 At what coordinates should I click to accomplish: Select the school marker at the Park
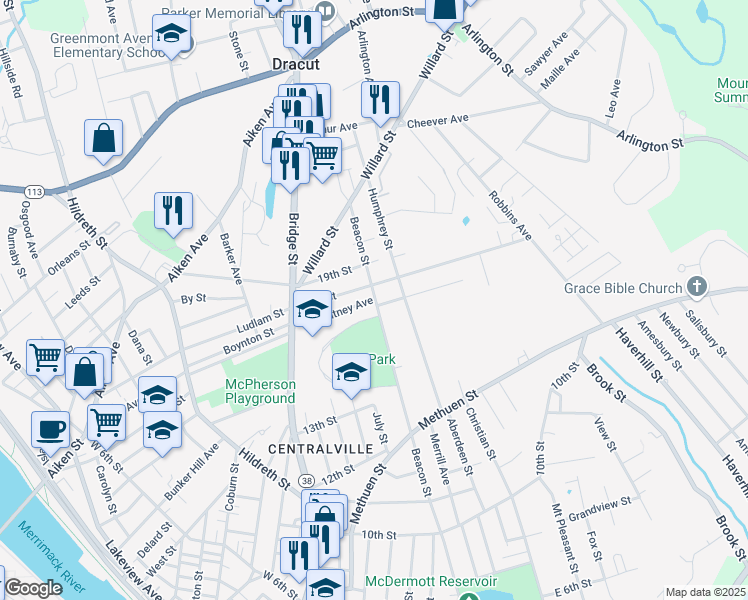point(350,372)
